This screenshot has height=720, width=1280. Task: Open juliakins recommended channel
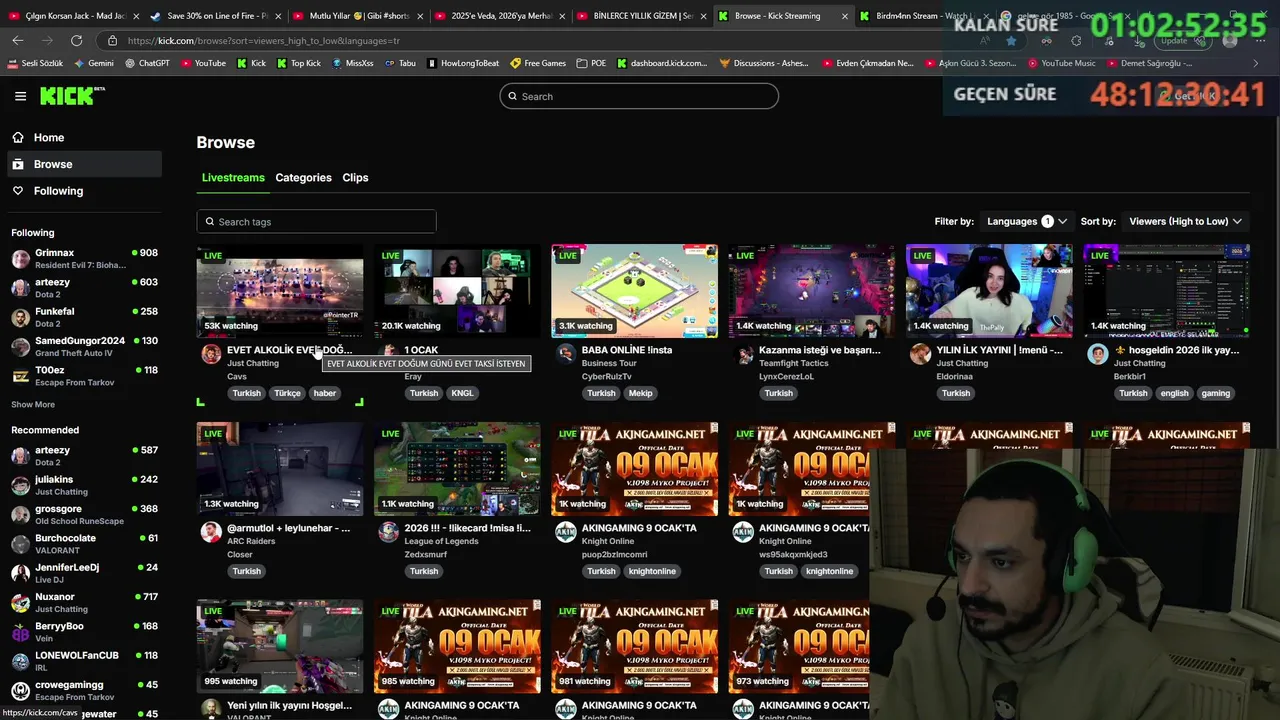coord(84,485)
